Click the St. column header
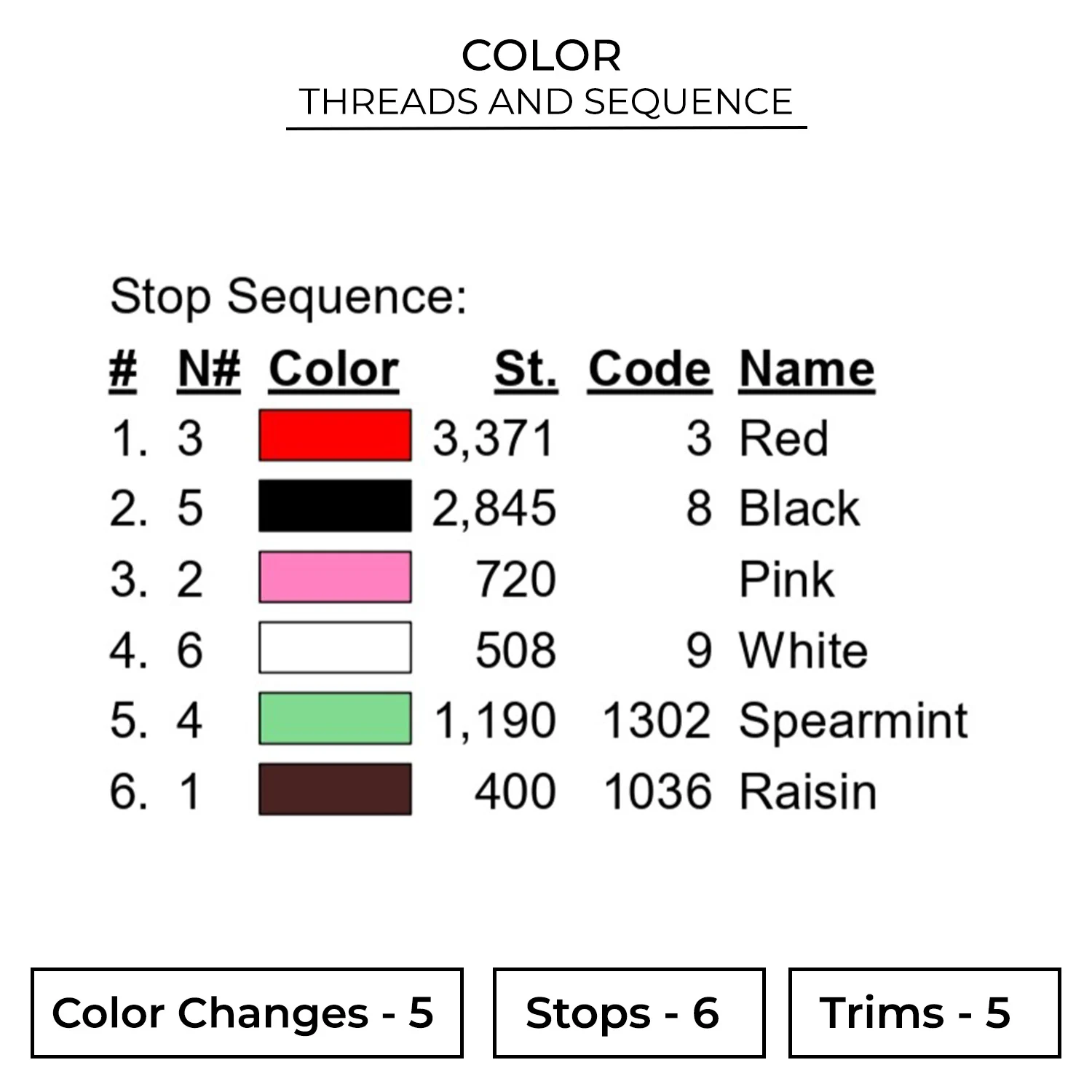 coord(526,369)
